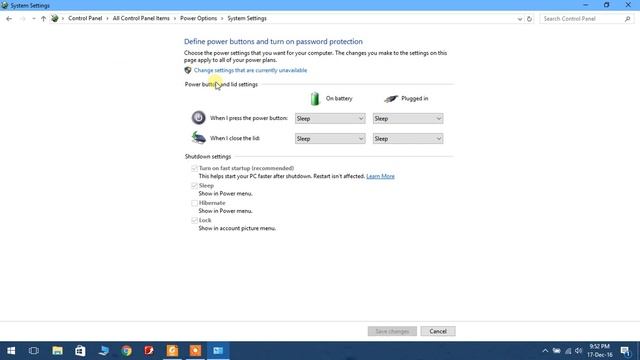640x360 pixels.
Task: Toggle Turn on fast startup checkbox
Action: coord(194,168)
